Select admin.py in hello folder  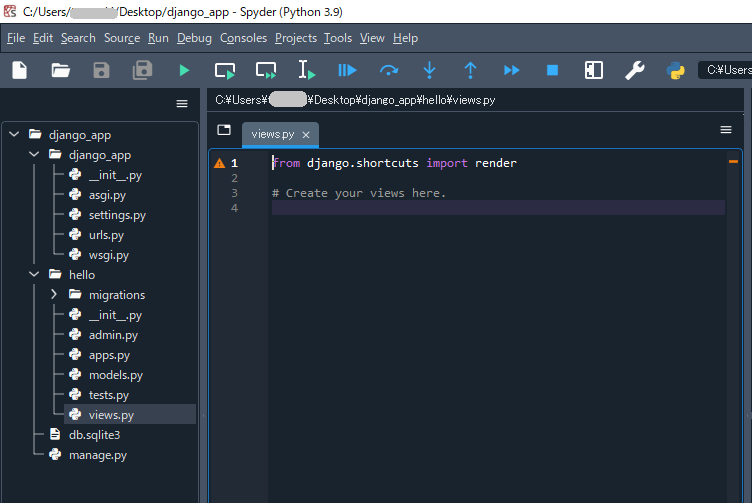click(x=113, y=335)
